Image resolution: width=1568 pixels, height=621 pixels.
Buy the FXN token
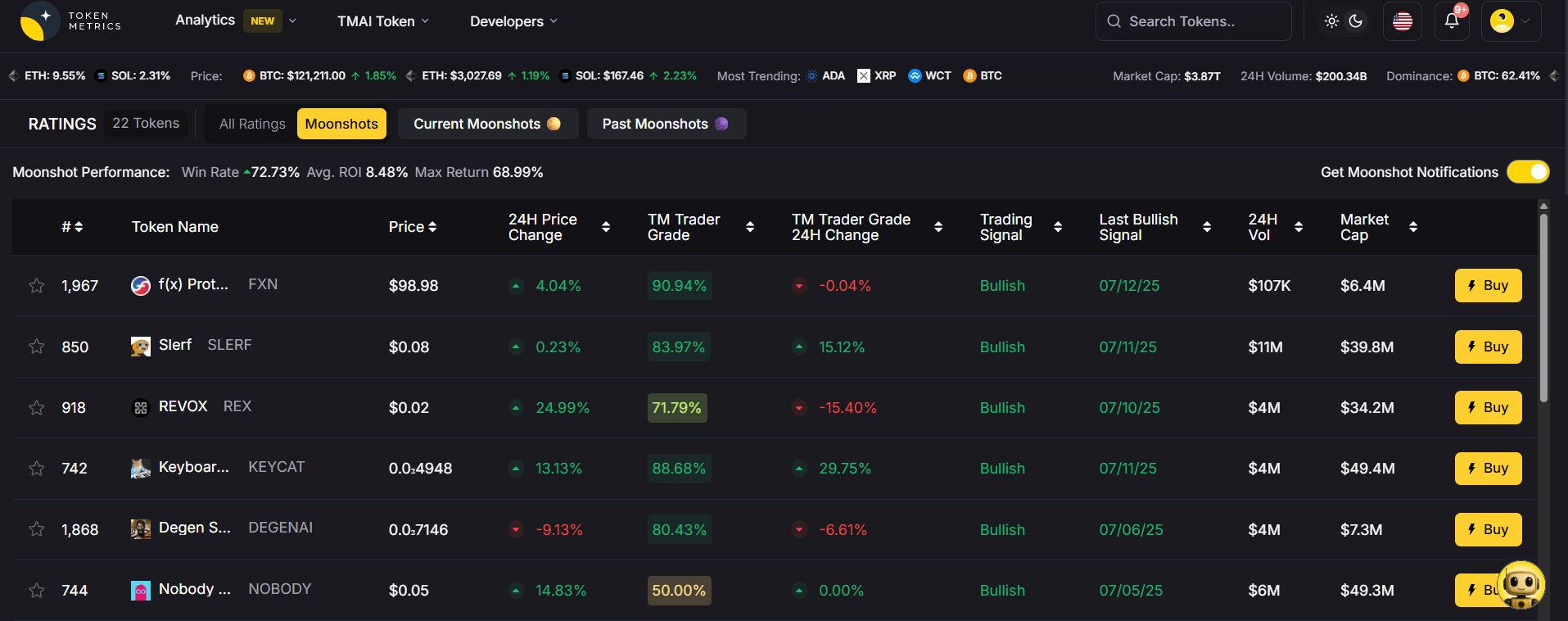tap(1488, 286)
